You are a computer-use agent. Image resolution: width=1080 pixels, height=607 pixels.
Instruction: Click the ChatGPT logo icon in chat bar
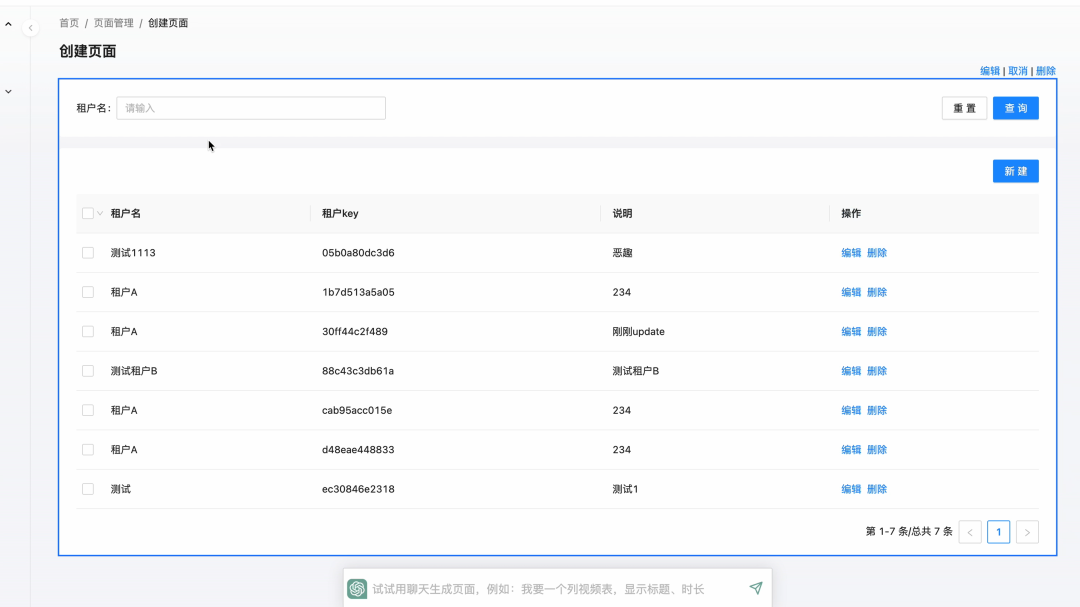(357, 588)
